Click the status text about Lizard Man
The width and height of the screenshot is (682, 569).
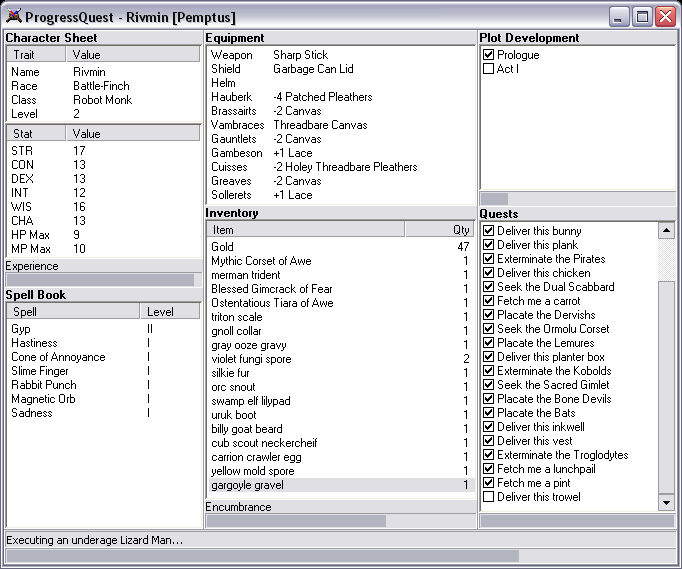pos(94,540)
